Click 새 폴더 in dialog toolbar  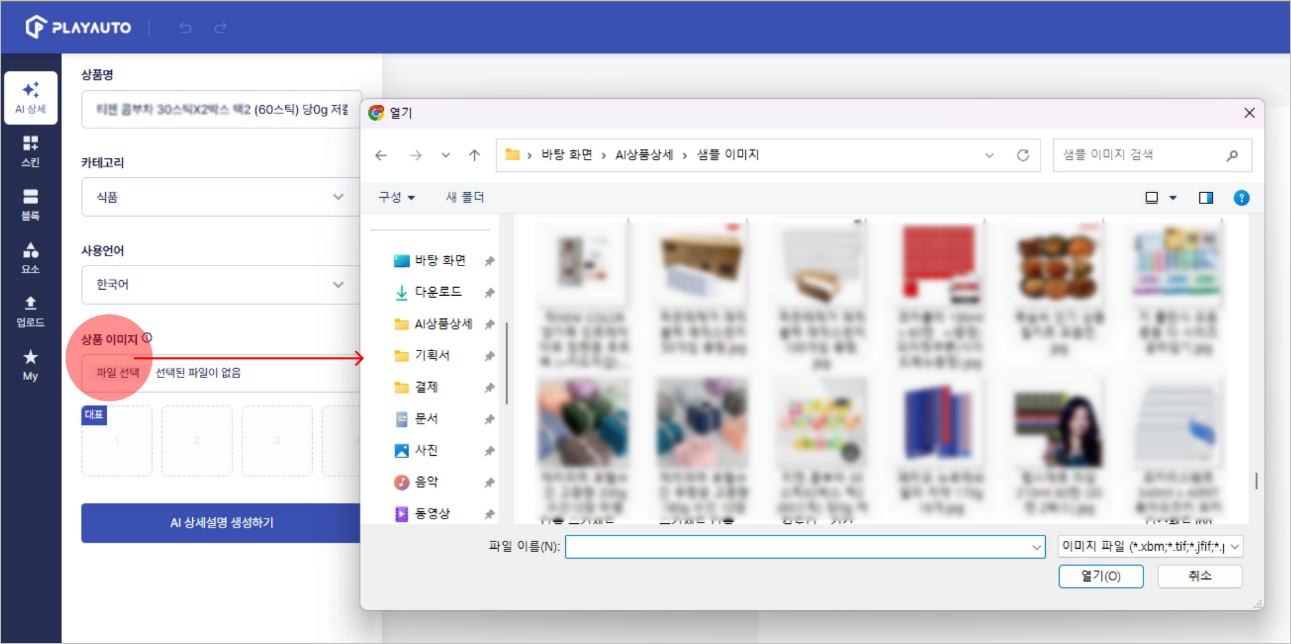click(x=465, y=198)
